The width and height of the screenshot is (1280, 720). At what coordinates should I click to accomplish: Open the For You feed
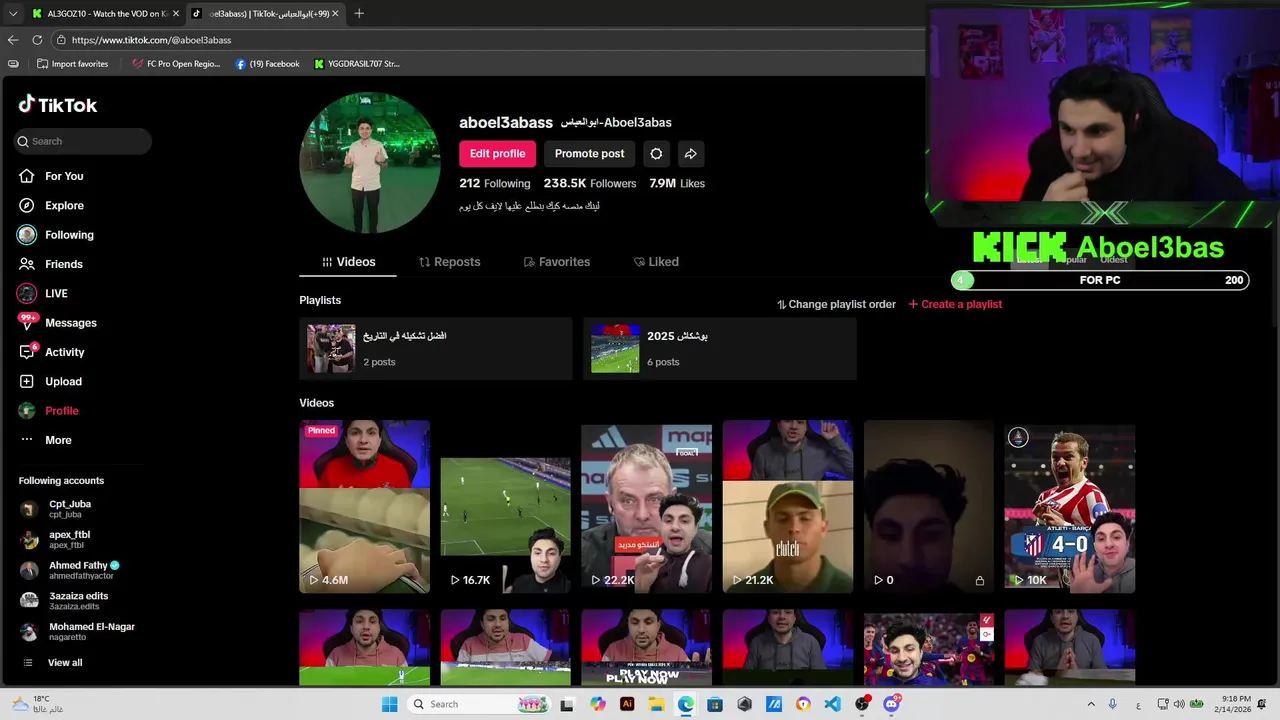51,176
